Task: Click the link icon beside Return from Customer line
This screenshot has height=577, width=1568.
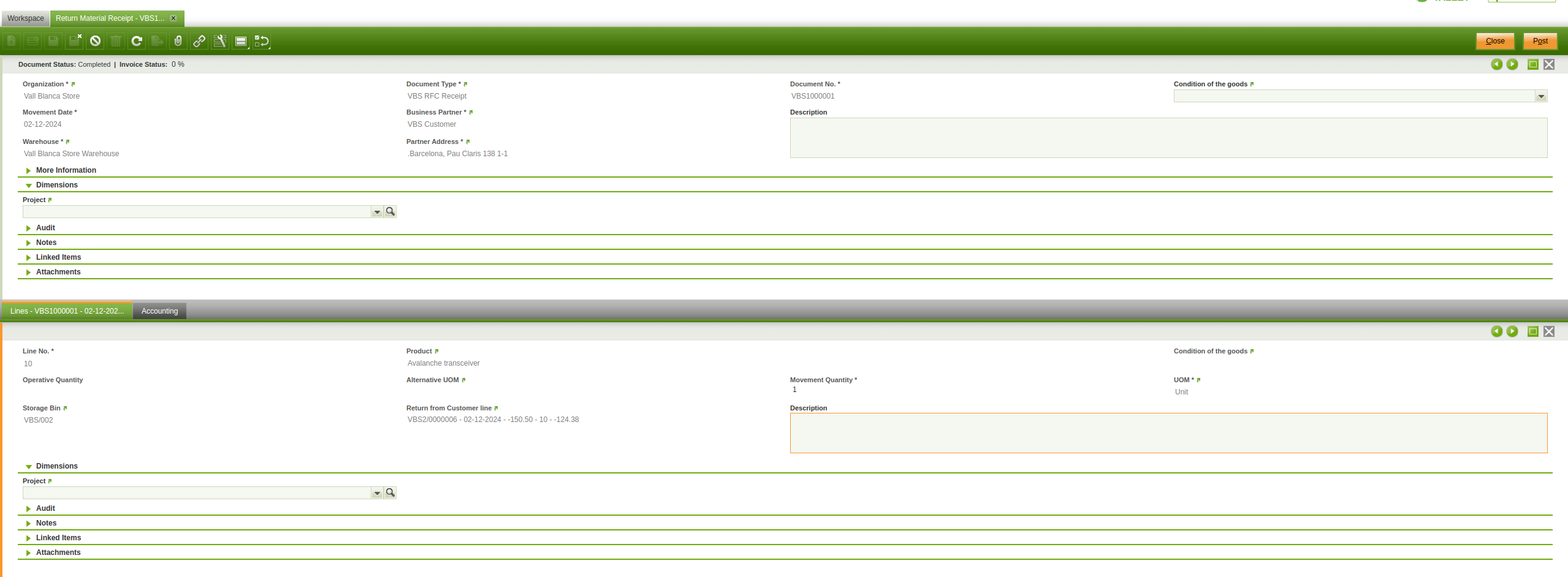Action: click(496, 408)
